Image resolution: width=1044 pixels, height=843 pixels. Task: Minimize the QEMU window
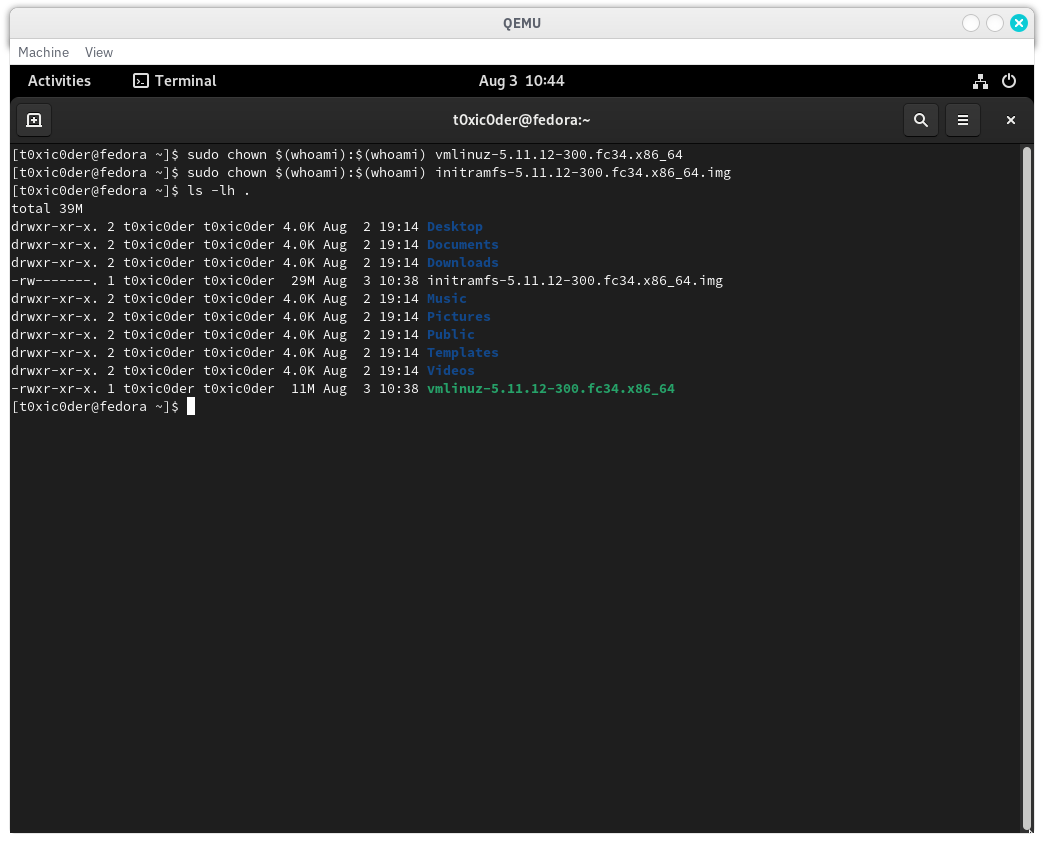point(971,23)
